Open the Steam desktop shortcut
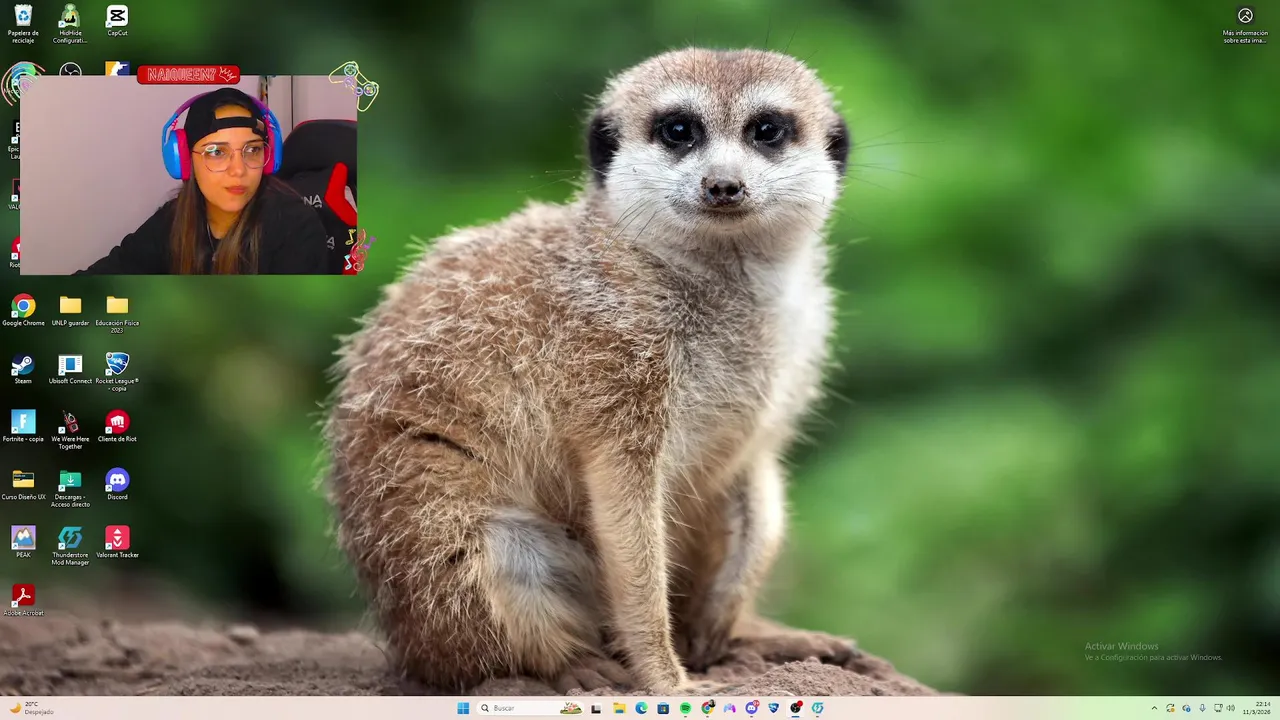Viewport: 1280px width, 720px height. (23, 369)
